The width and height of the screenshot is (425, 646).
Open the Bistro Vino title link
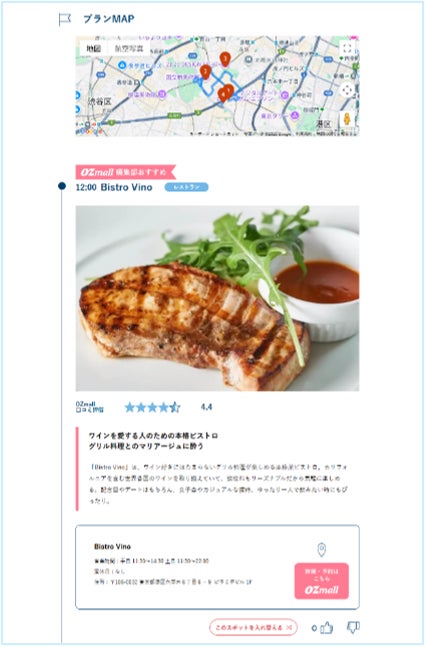click(126, 187)
